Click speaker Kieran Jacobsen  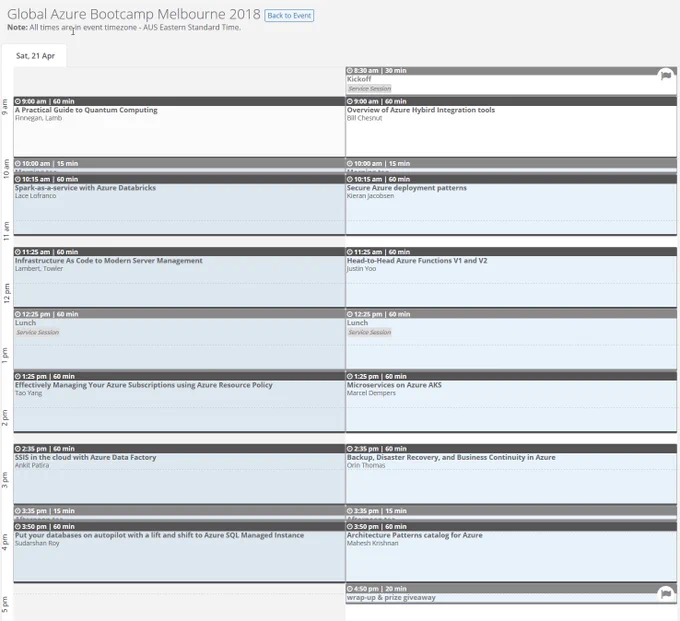(x=370, y=196)
